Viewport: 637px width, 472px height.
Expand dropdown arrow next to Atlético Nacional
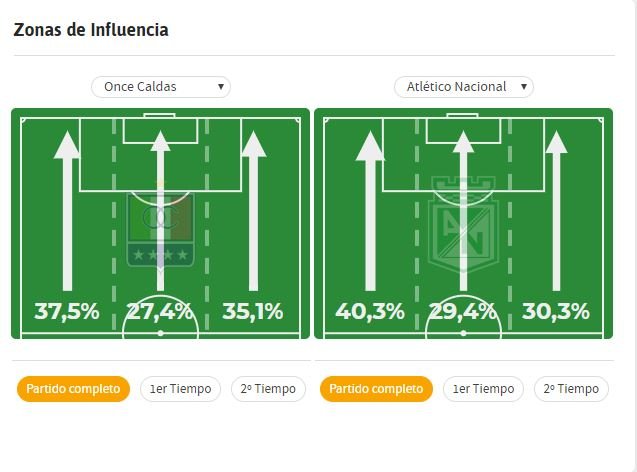[x=524, y=87]
